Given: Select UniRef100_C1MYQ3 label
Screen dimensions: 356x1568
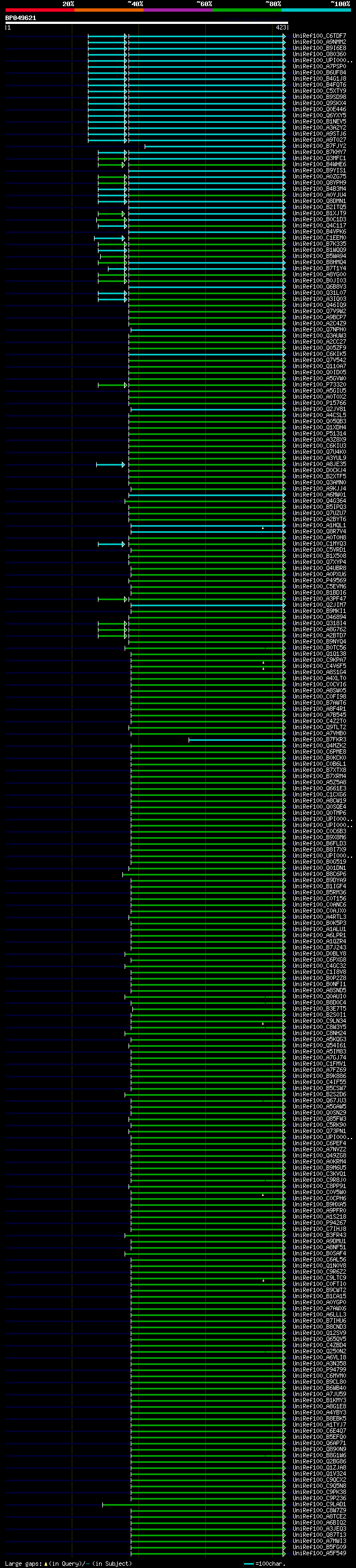Looking at the screenshot, I should click(x=319, y=543).
